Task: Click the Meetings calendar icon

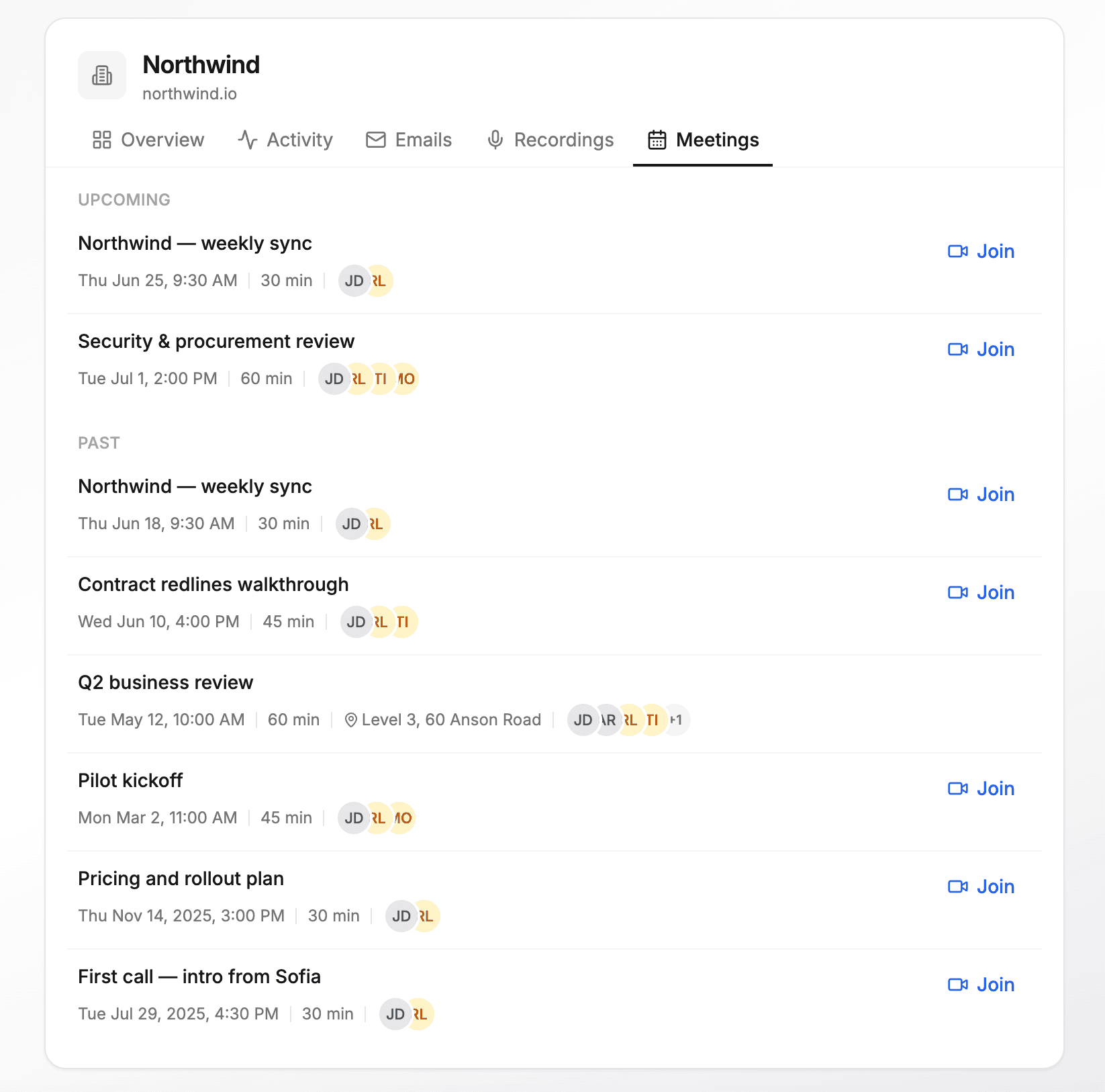Action: [657, 140]
